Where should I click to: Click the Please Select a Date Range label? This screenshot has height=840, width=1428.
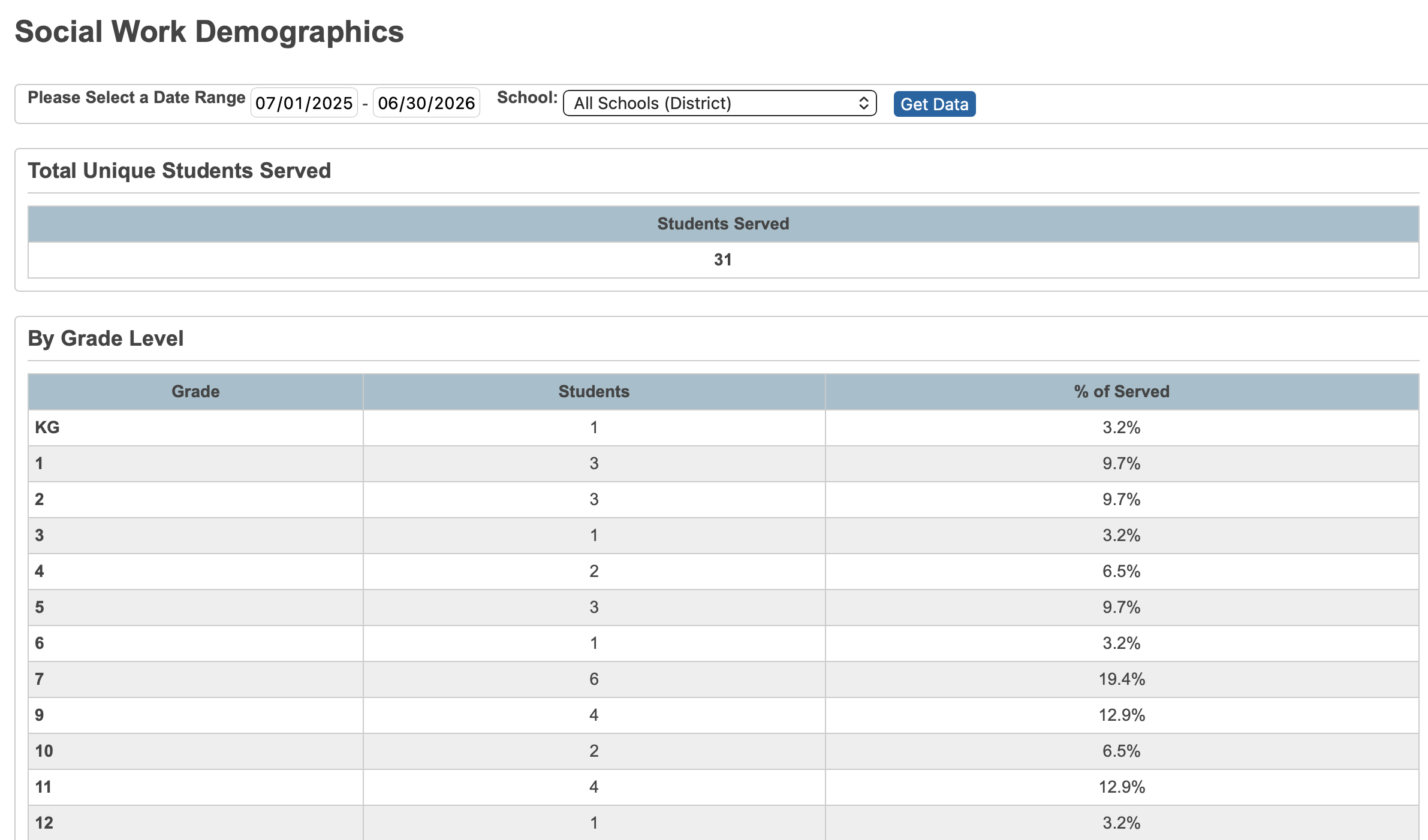pyautogui.click(x=137, y=98)
